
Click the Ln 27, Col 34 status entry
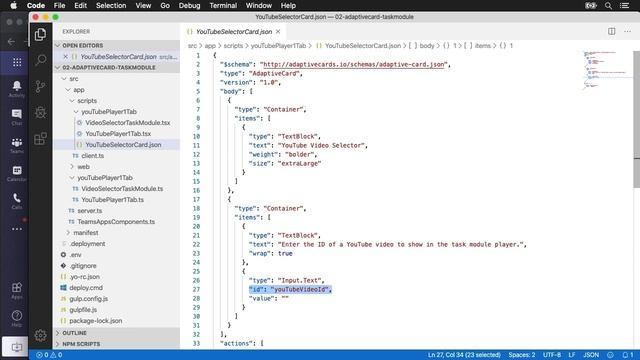[464, 355]
